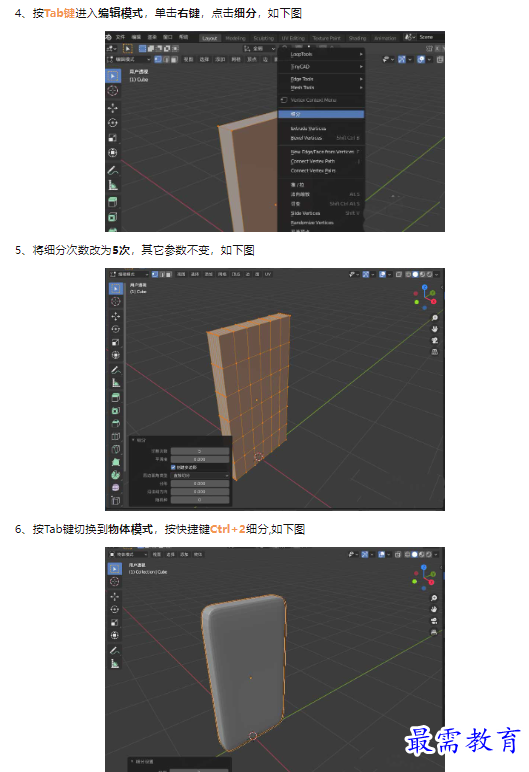Open the Sculpting workspace tab in the first screenshot
Screen dimensions: 529x772
(x=264, y=38)
